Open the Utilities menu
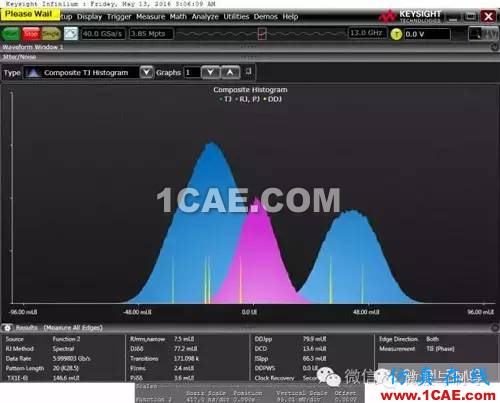 [x=236, y=17]
